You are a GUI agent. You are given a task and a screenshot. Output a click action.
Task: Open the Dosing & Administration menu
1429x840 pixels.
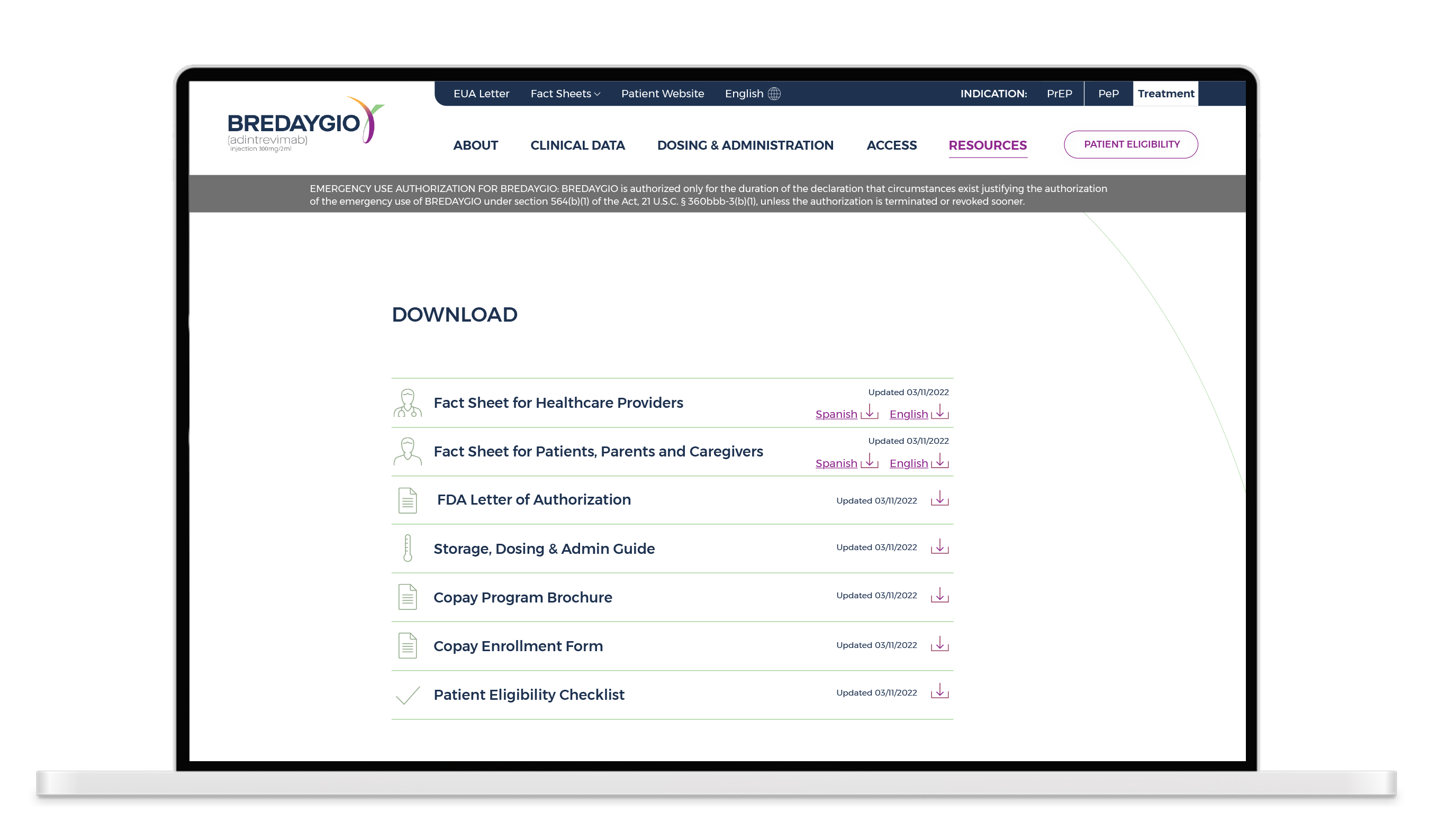(745, 145)
